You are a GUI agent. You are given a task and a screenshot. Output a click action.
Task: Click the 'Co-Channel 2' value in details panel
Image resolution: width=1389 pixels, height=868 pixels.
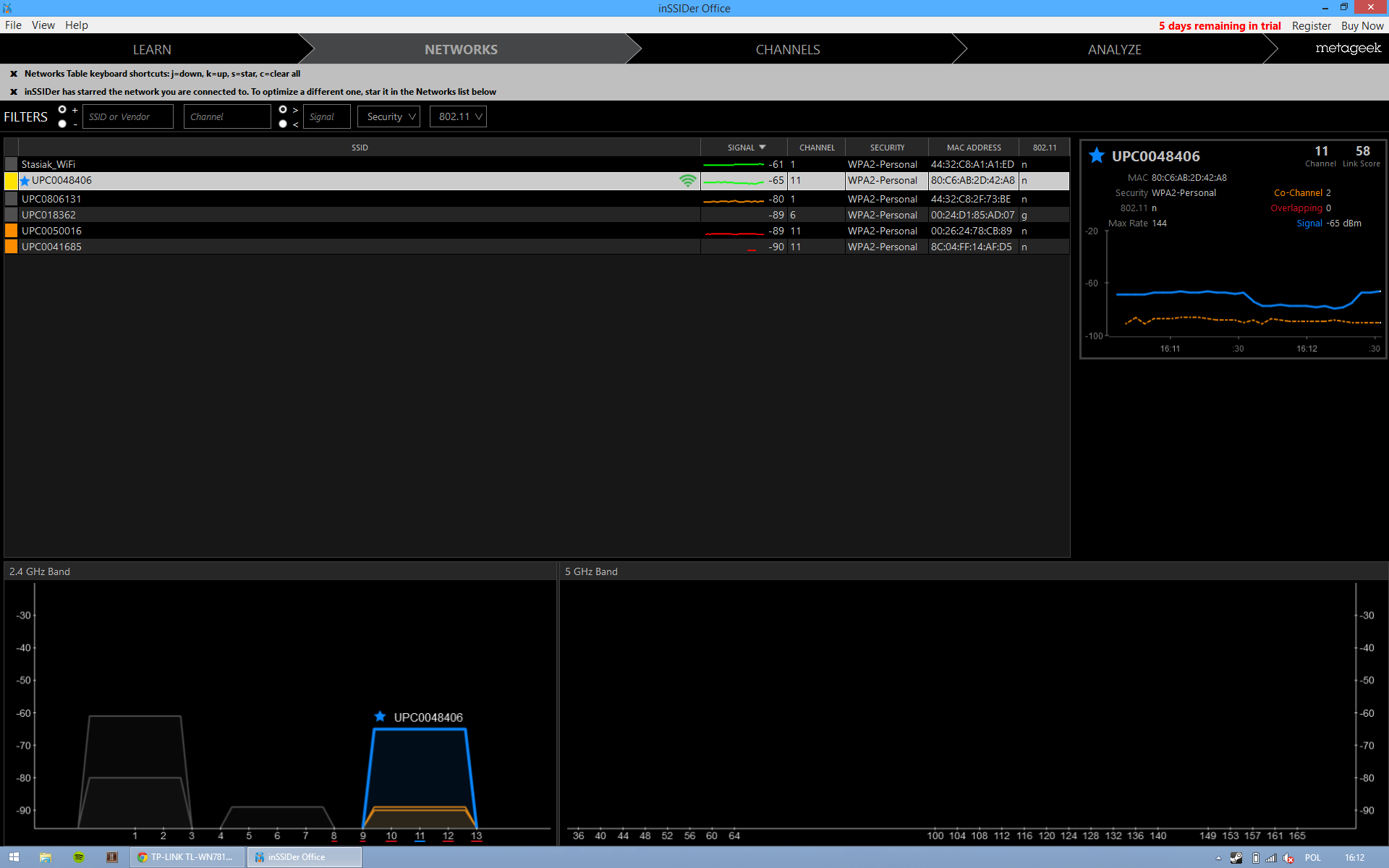(1302, 193)
